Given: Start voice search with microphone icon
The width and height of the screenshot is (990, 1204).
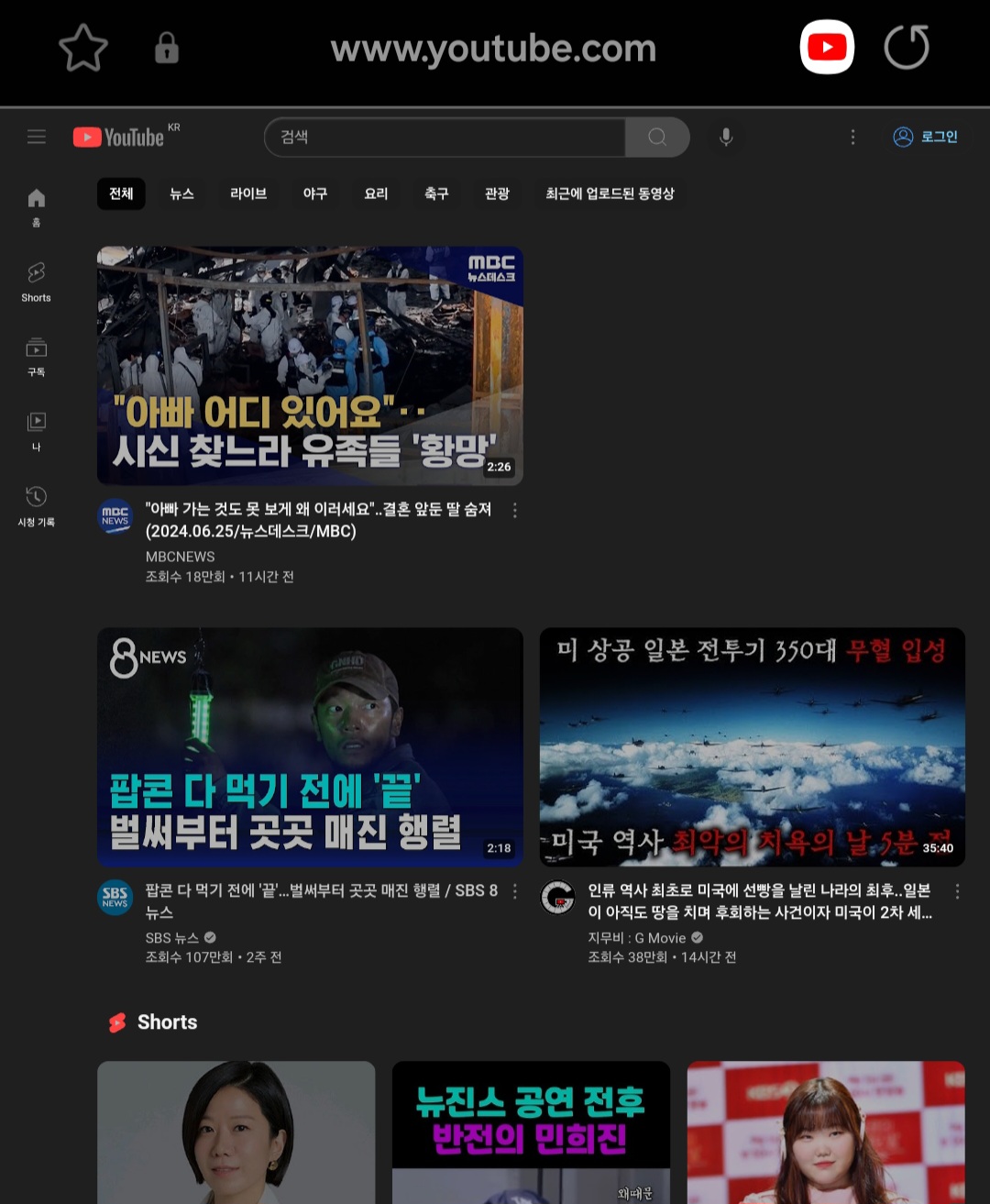Looking at the screenshot, I should click(726, 137).
